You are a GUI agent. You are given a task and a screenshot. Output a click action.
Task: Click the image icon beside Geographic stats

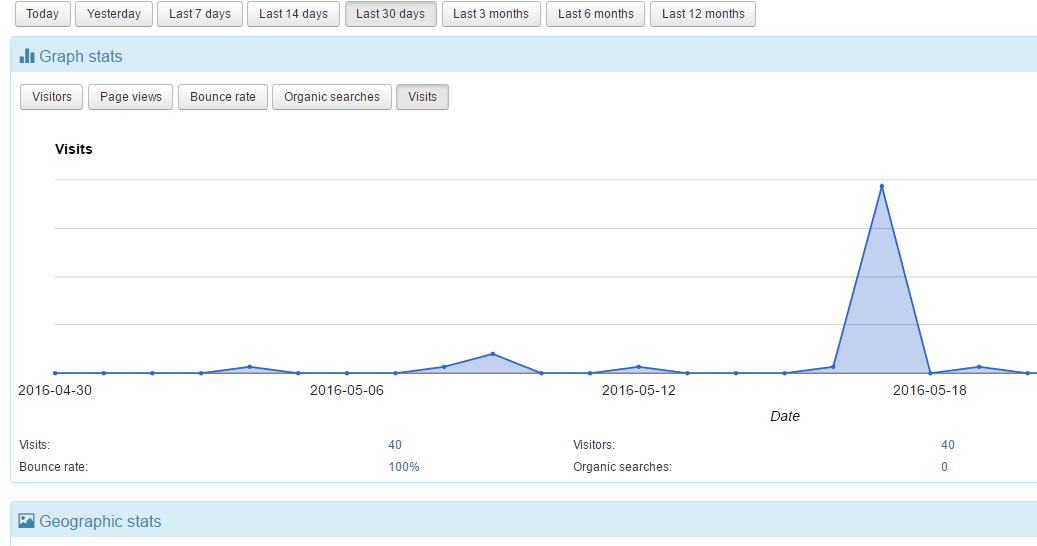click(x=27, y=521)
